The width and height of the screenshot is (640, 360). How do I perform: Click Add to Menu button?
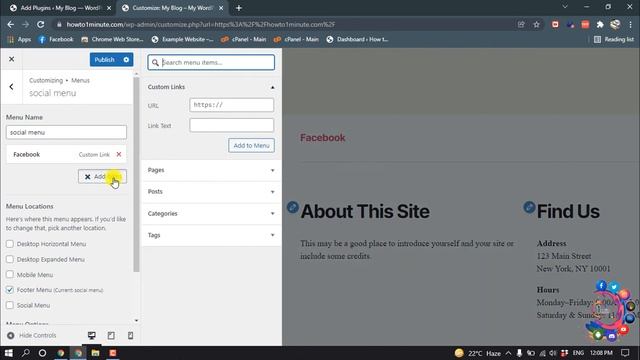tap(251, 145)
